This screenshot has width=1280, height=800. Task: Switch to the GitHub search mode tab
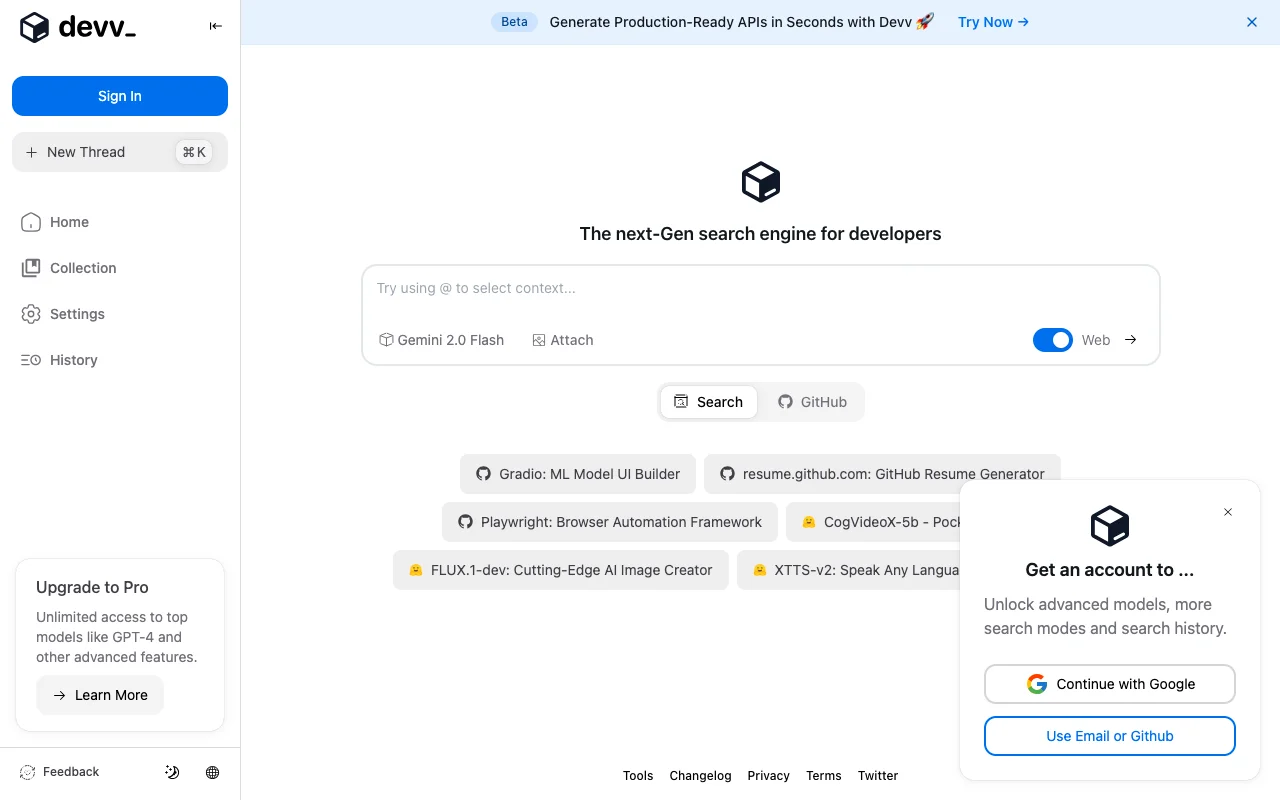pyautogui.click(x=812, y=401)
